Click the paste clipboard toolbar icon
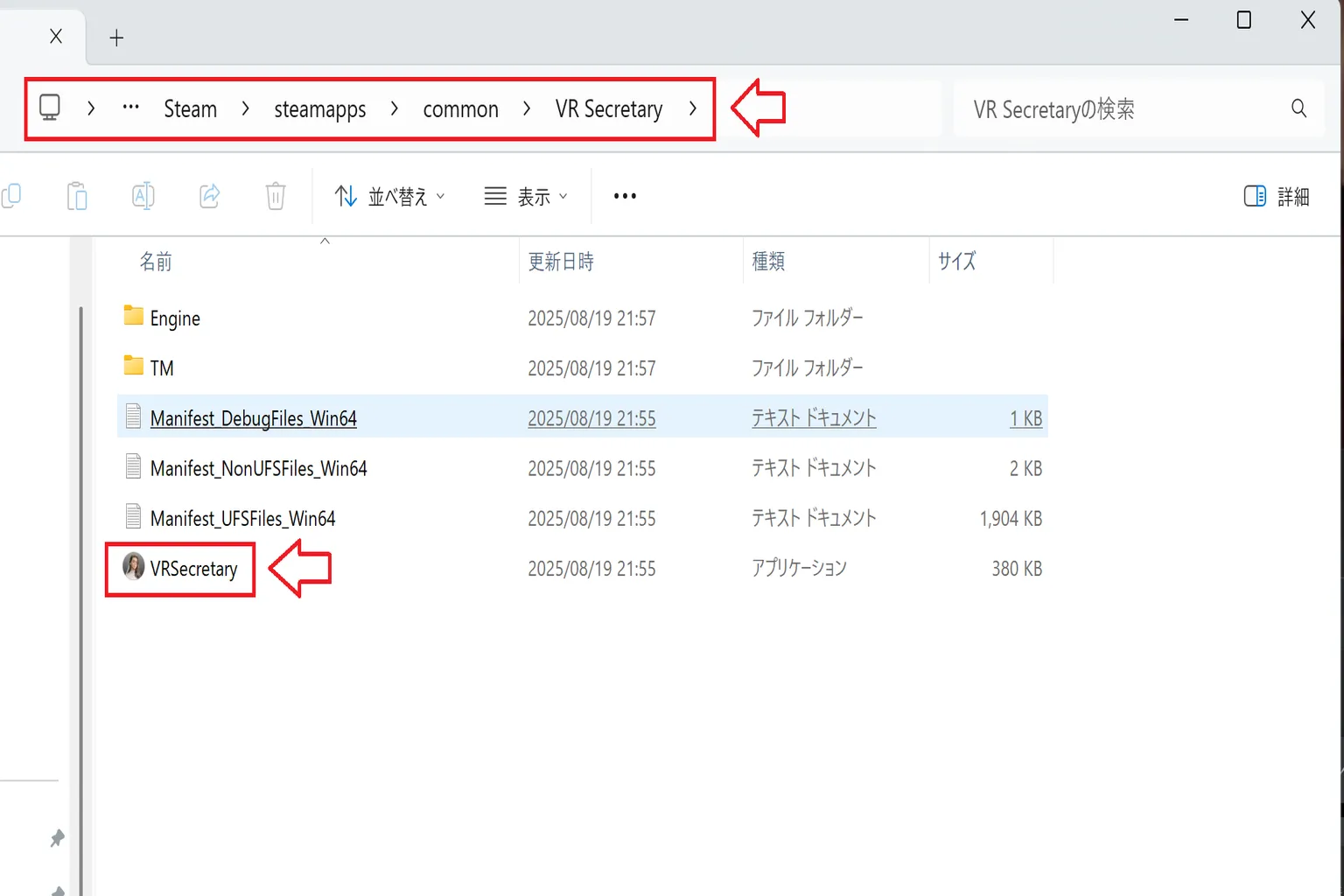Image resolution: width=1344 pixels, height=896 pixels. pyautogui.click(x=77, y=195)
